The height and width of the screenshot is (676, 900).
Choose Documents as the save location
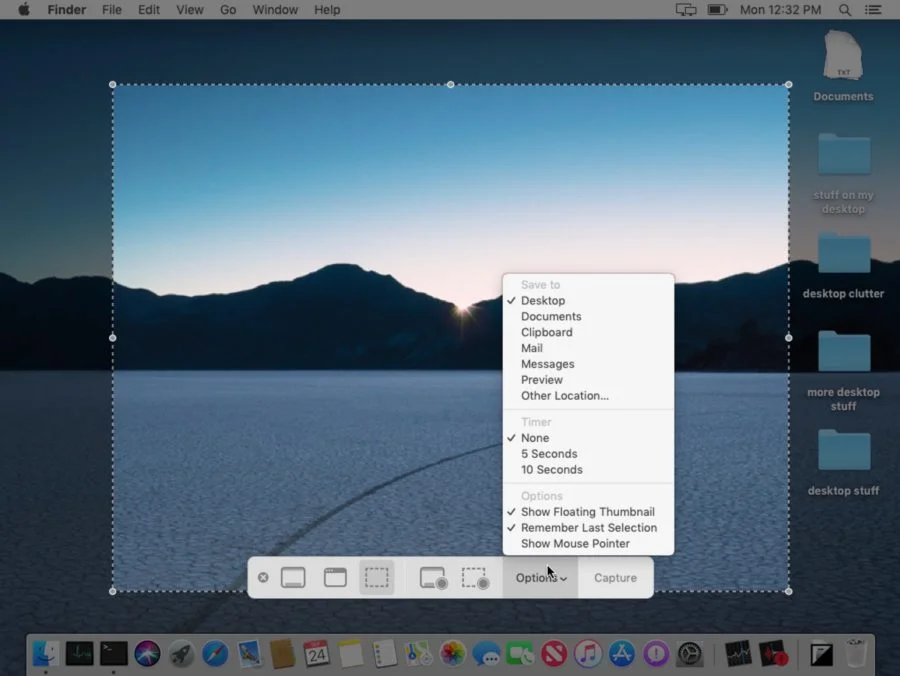tap(588, 317)
